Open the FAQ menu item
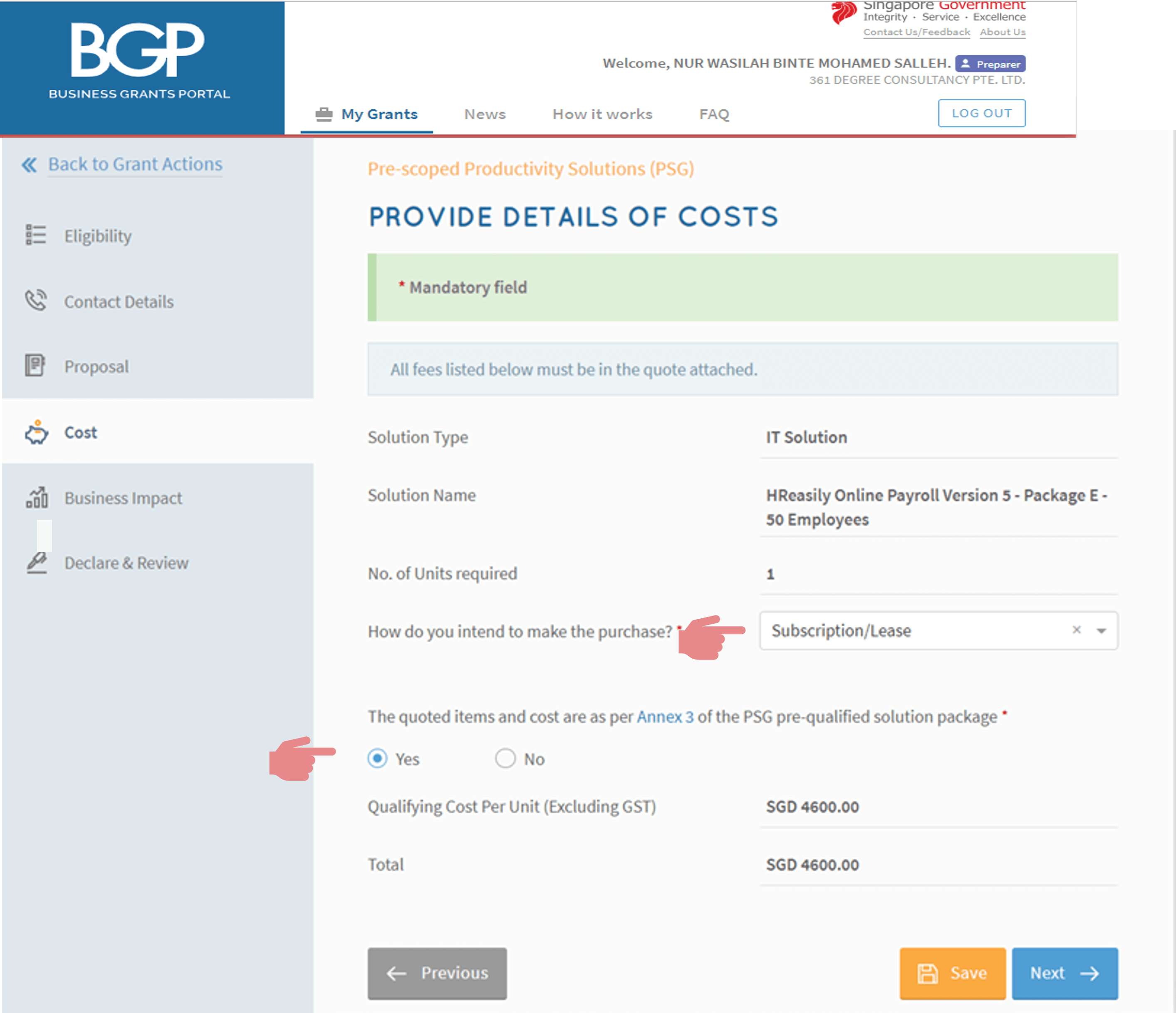This screenshot has width=1176, height=1013. tap(714, 115)
